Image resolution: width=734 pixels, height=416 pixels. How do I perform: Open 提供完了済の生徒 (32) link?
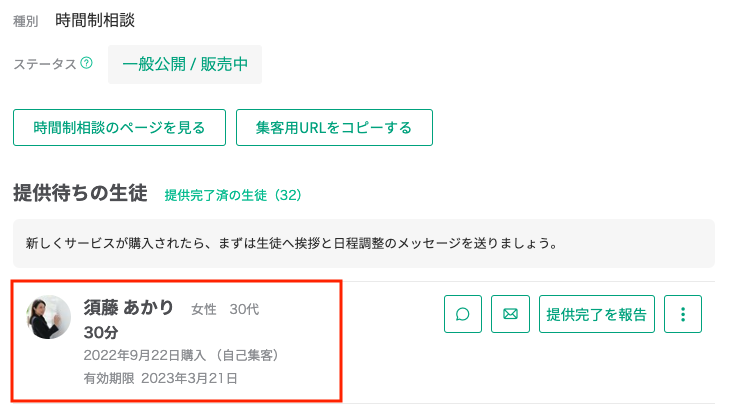[x=233, y=195]
